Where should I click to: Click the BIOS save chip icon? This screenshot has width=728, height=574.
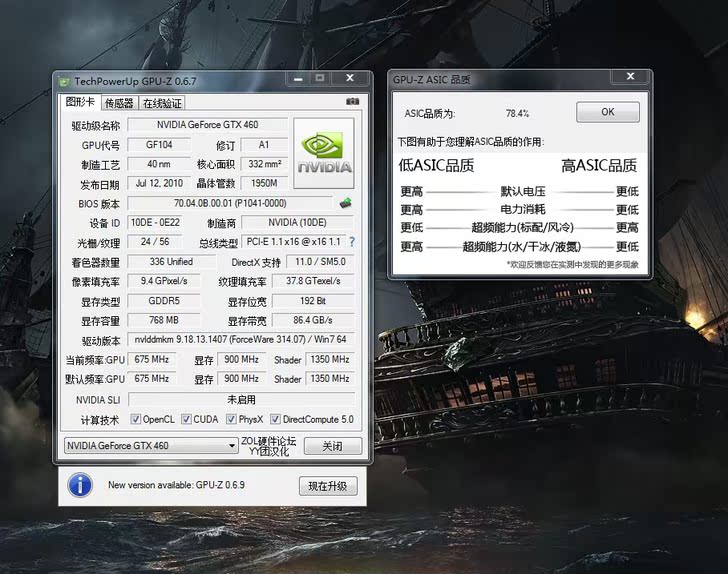[x=345, y=203]
